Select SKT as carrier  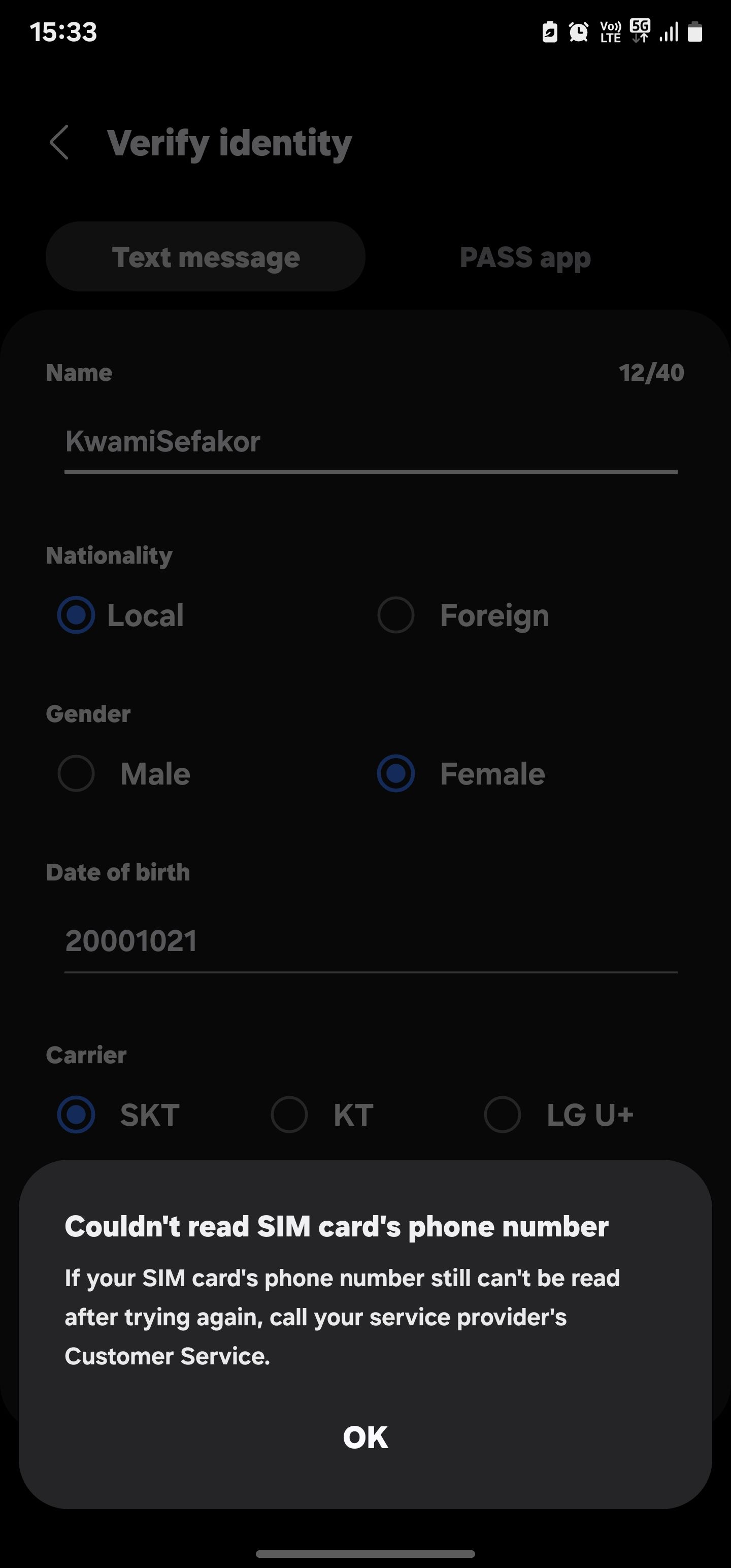76,1115
